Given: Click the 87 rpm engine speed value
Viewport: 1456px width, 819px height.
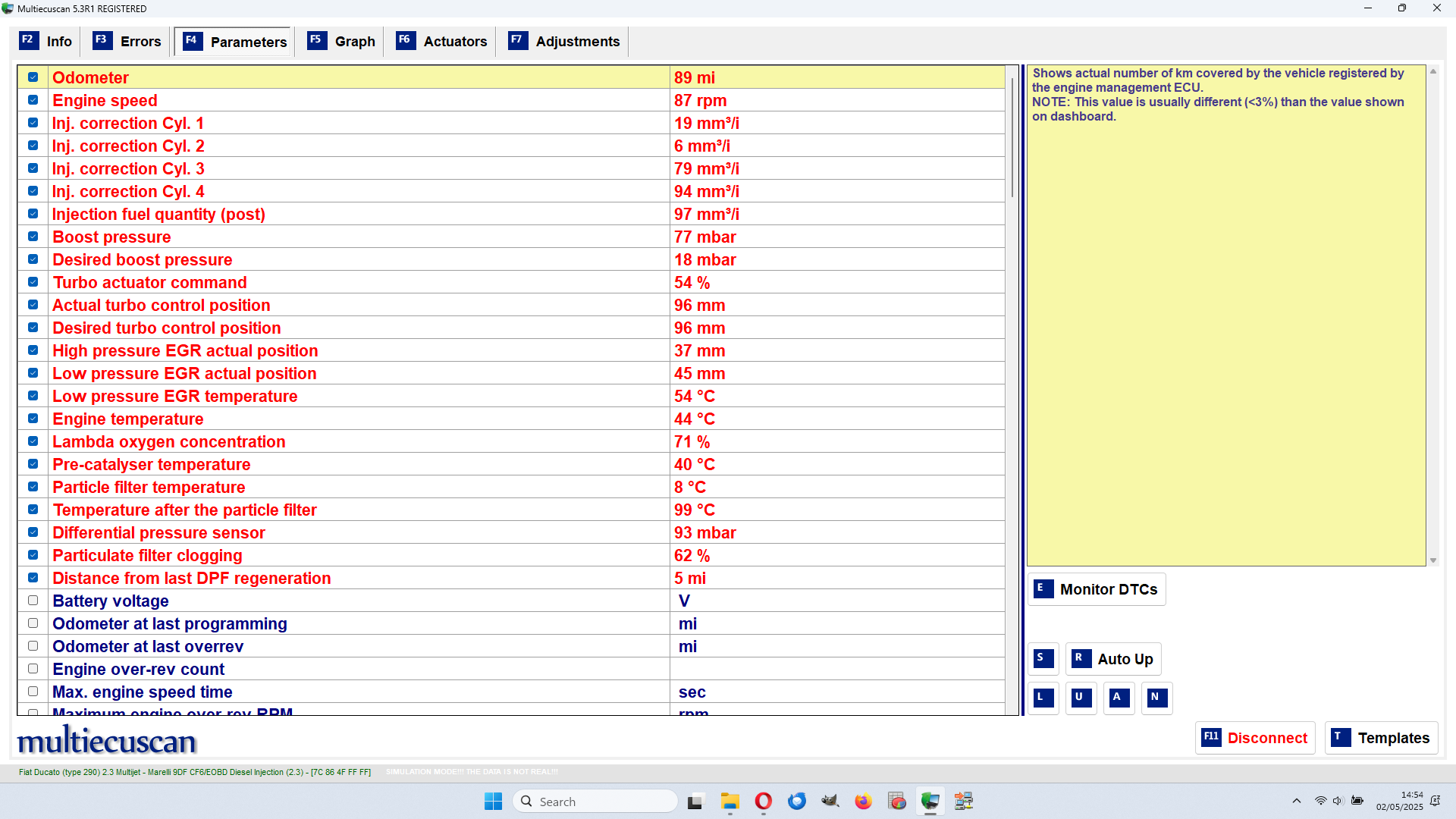Looking at the screenshot, I should (700, 100).
